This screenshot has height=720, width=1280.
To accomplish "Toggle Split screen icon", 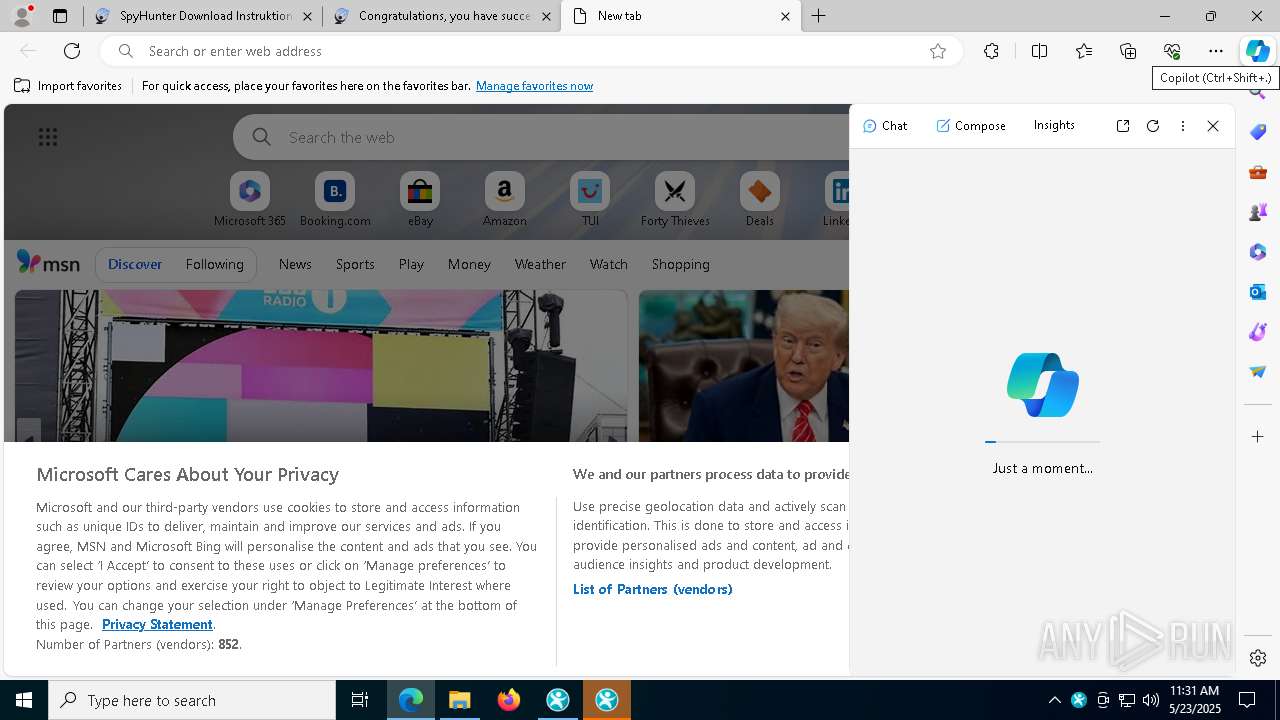I will pyautogui.click(x=1039, y=51).
